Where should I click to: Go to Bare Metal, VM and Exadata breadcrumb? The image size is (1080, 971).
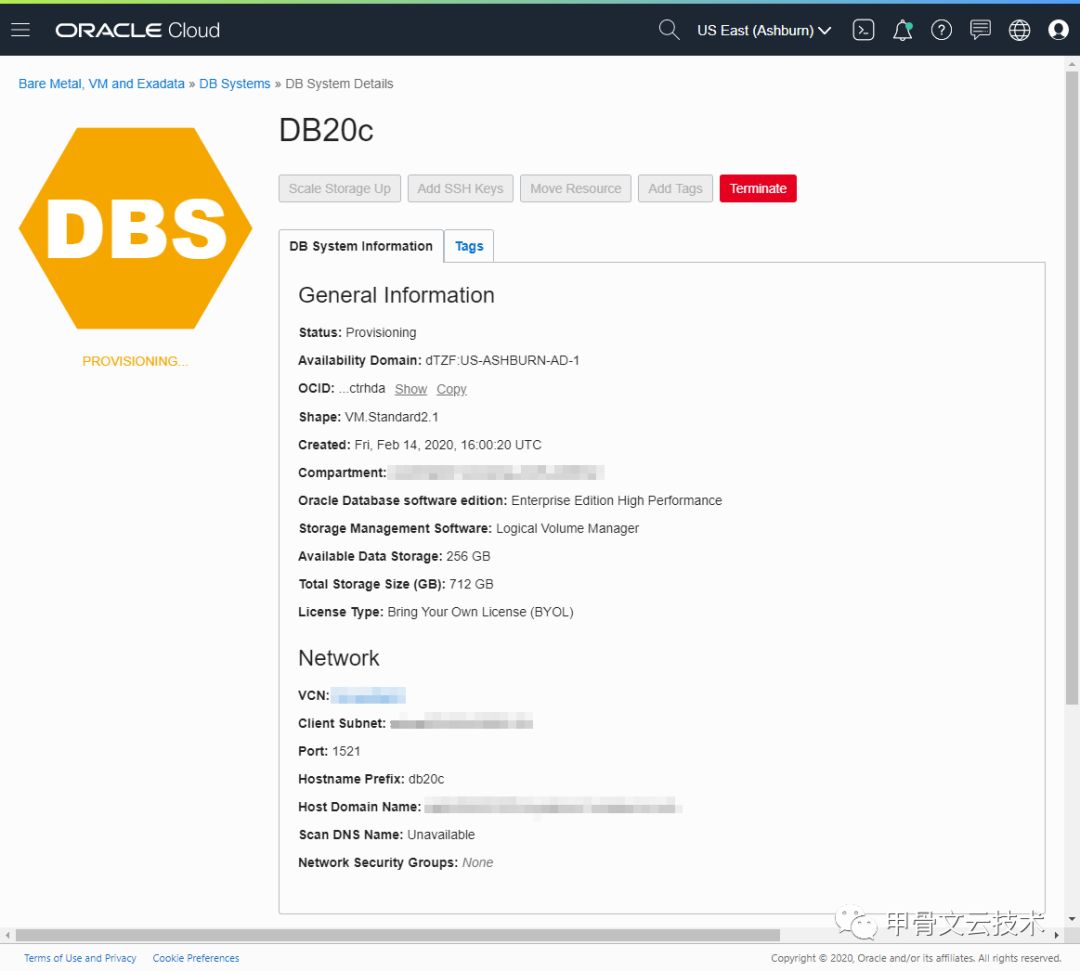pos(101,83)
